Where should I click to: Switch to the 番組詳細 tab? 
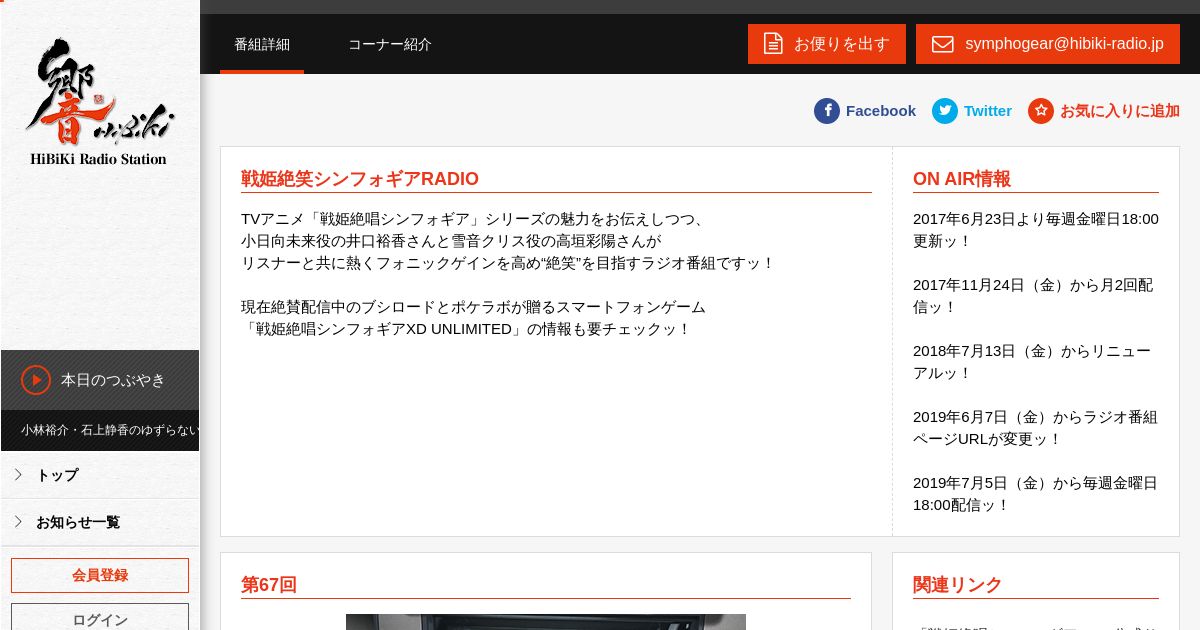pyautogui.click(x=262, y=44)
